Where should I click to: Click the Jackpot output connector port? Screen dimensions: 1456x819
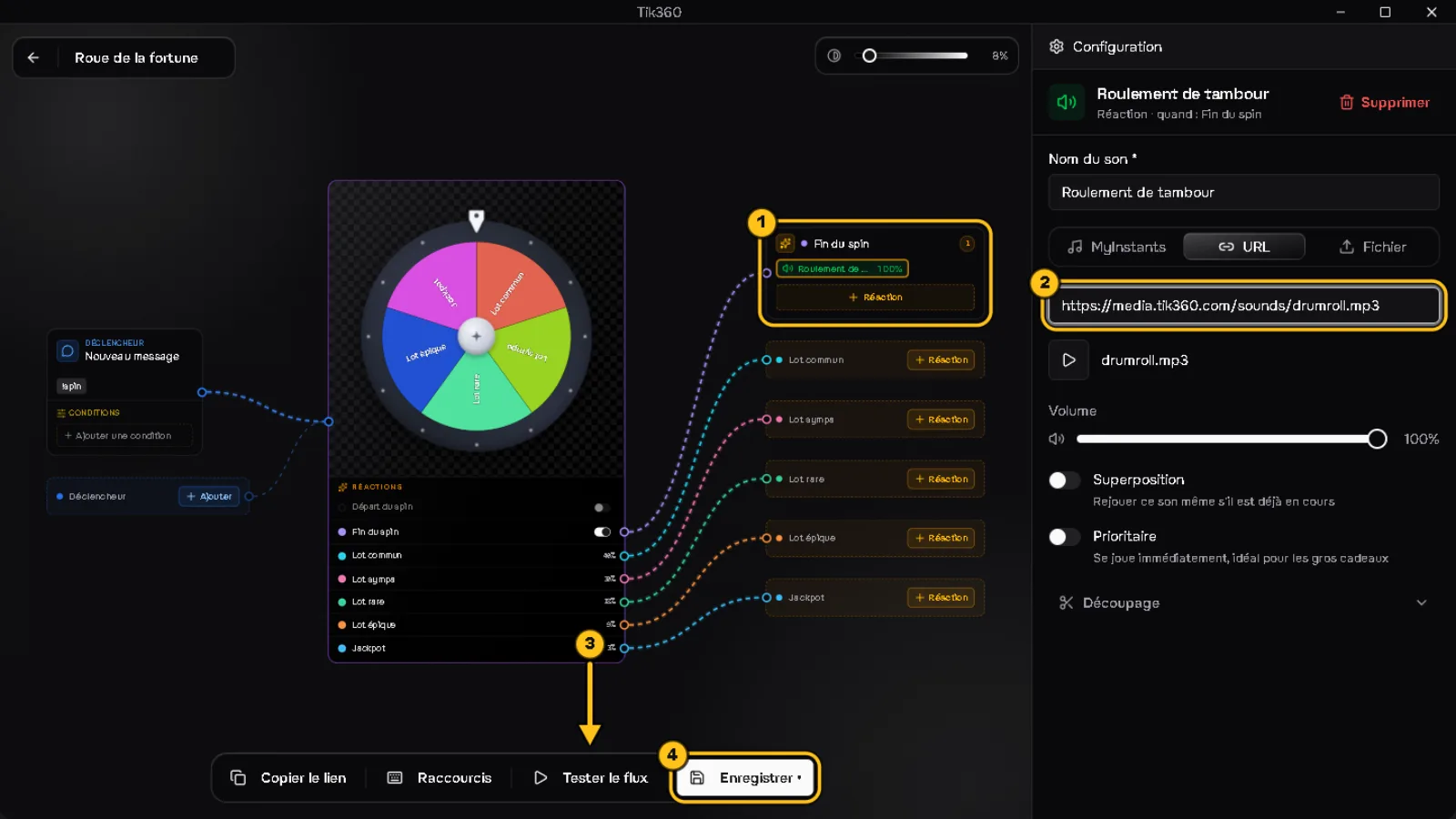click(624, 648)
